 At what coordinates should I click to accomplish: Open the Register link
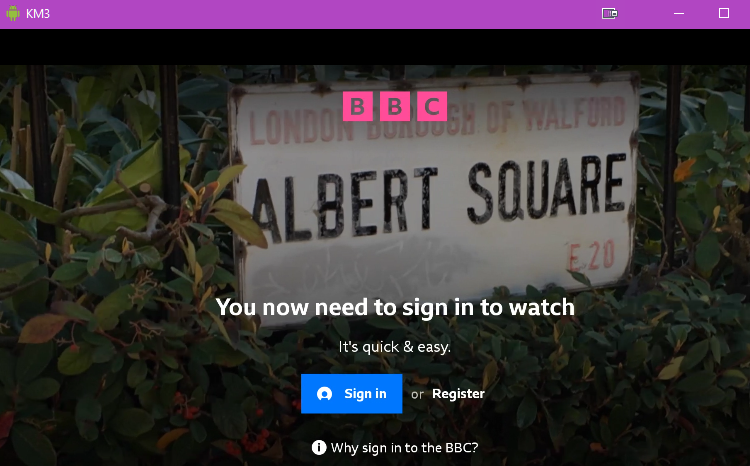tap(458, 394)
